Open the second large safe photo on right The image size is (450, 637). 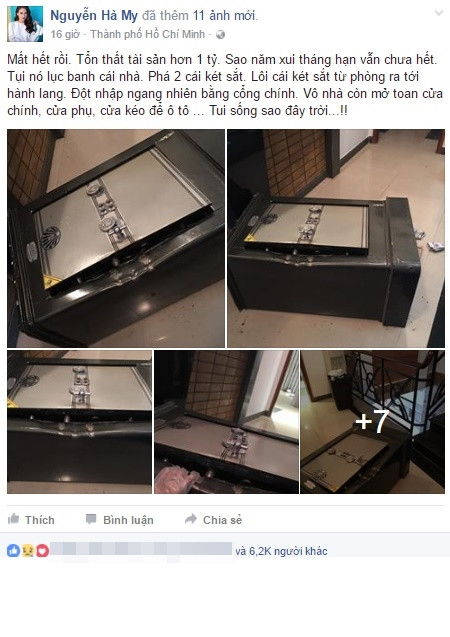coord(336,238)
